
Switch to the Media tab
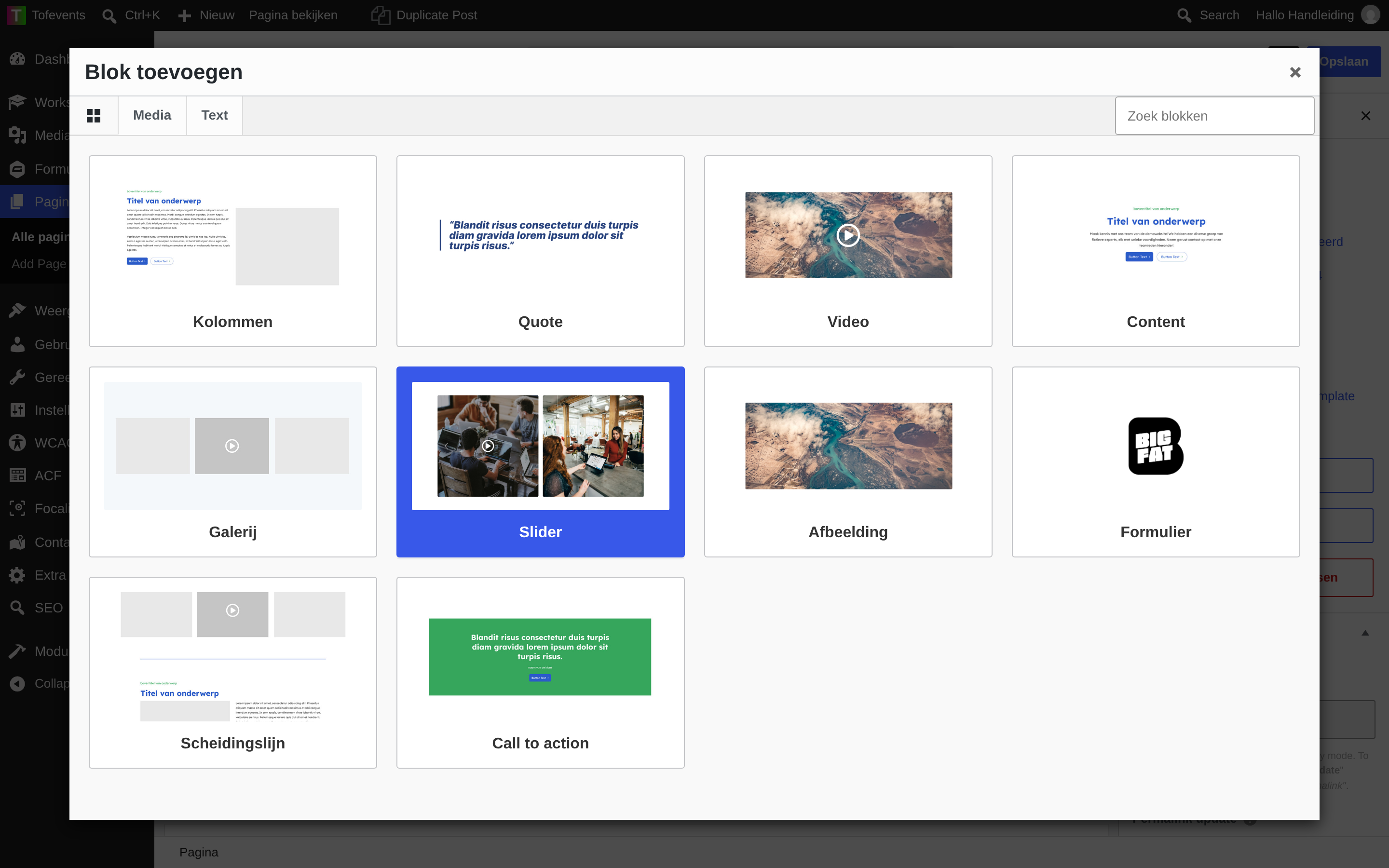(152, 115)
